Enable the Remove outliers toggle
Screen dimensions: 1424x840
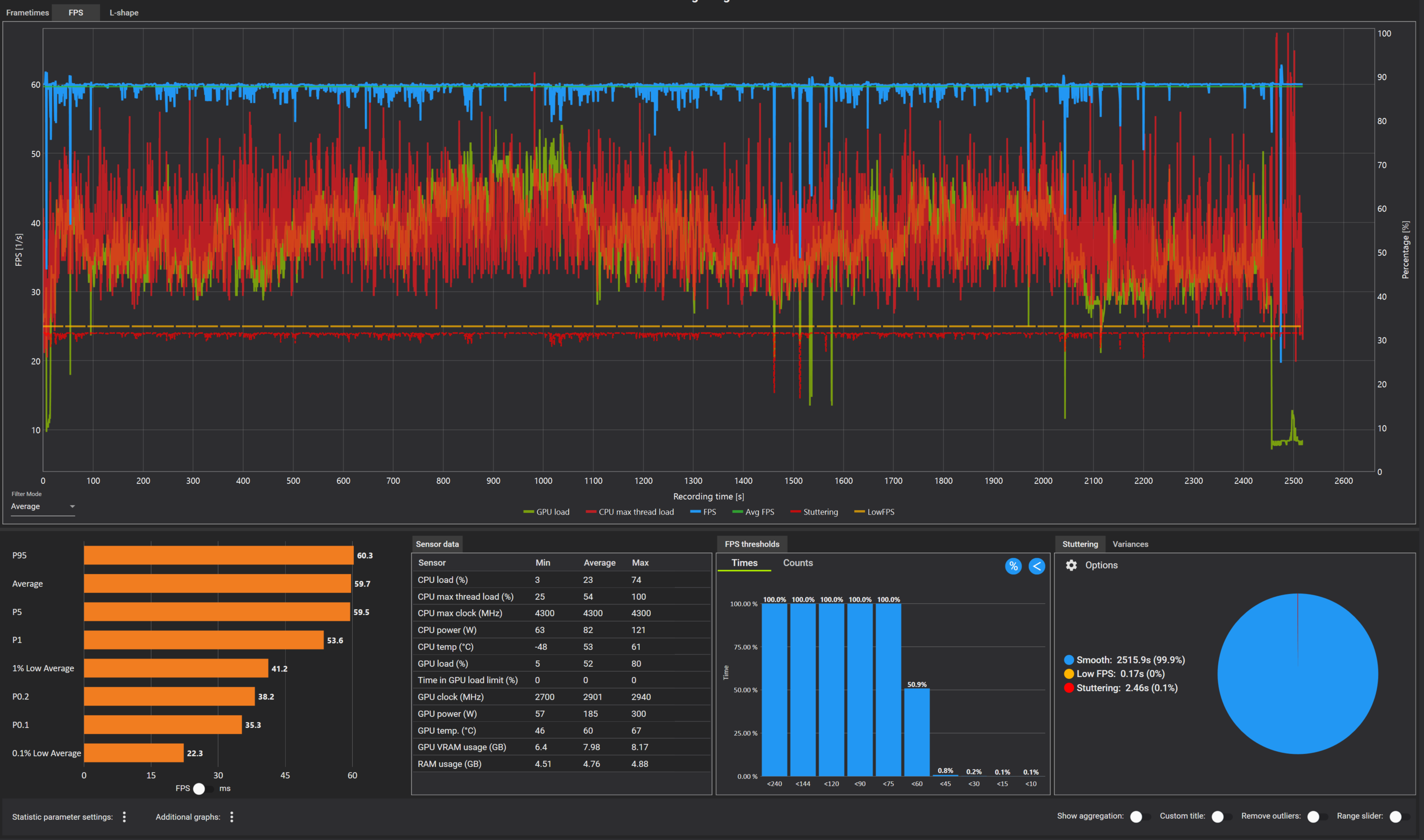[x=1317, y=816]
